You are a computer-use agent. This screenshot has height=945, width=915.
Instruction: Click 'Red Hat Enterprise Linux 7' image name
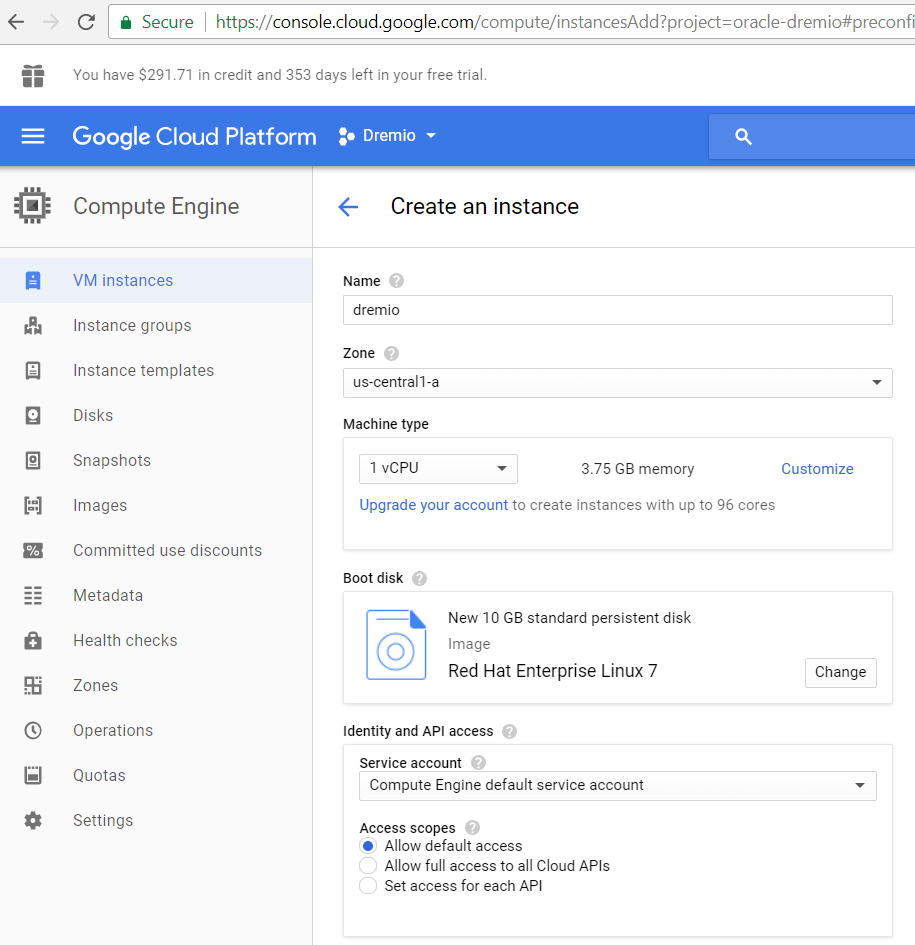click(x=553, y=671)
